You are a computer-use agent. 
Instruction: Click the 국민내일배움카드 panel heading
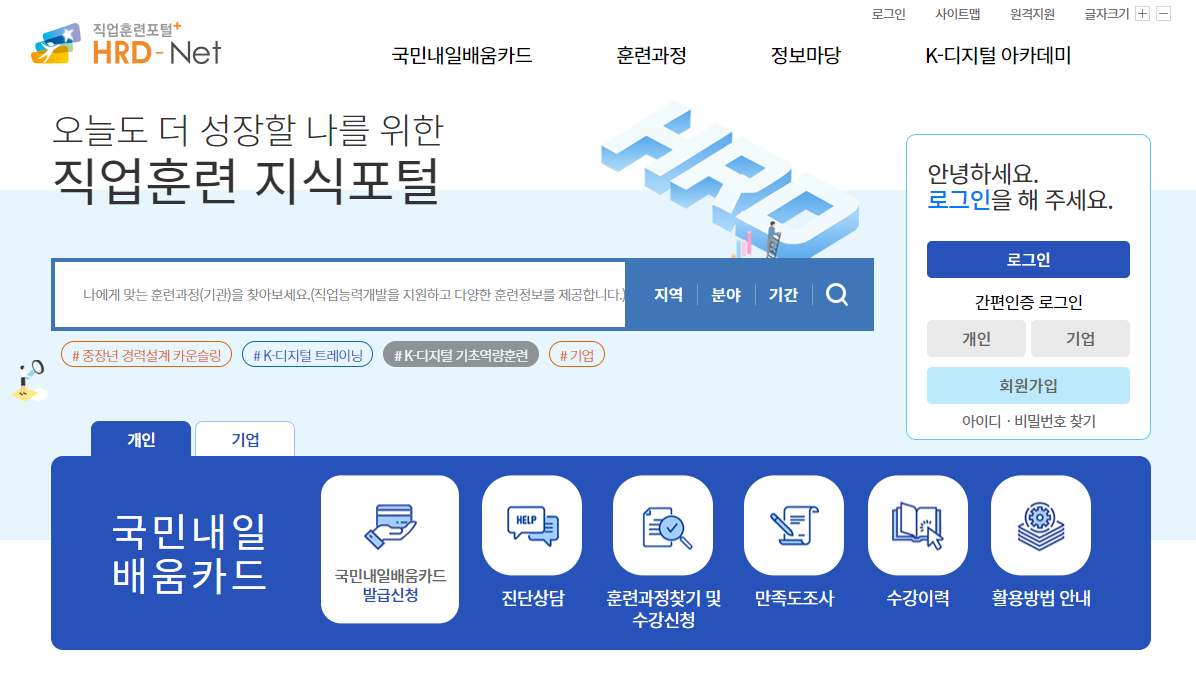click(189, 553)
